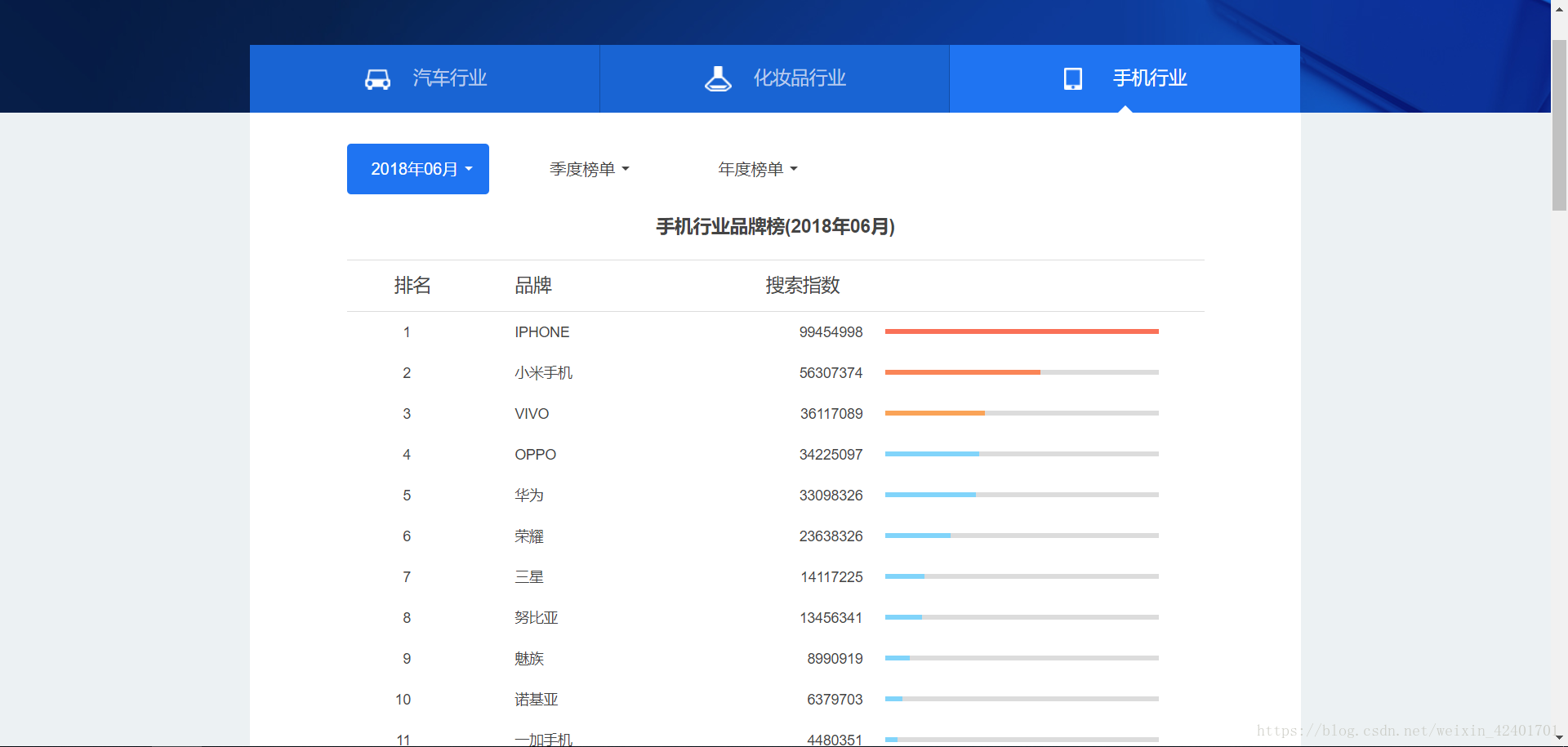
Task: Click the scrollbar down arrow
Action: click(1559, 738)
